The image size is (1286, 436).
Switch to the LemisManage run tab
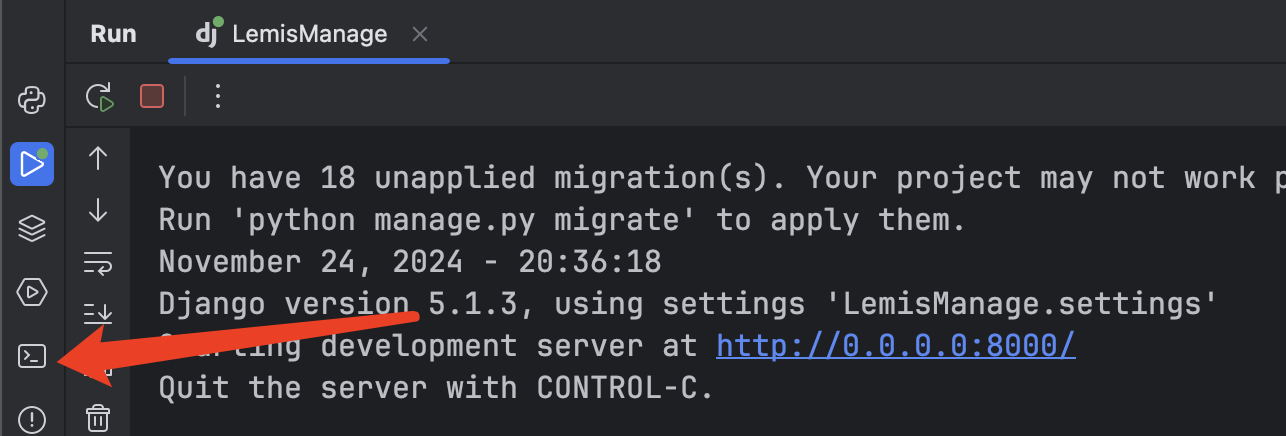tap(291, 34)
